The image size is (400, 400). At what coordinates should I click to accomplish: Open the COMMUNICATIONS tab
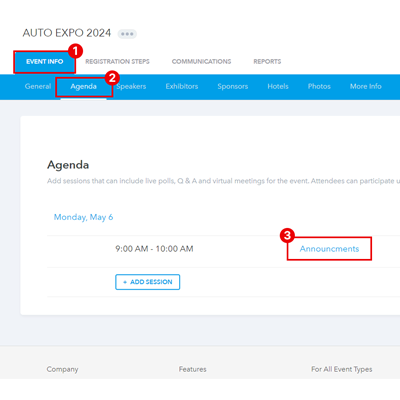(201, 62)
